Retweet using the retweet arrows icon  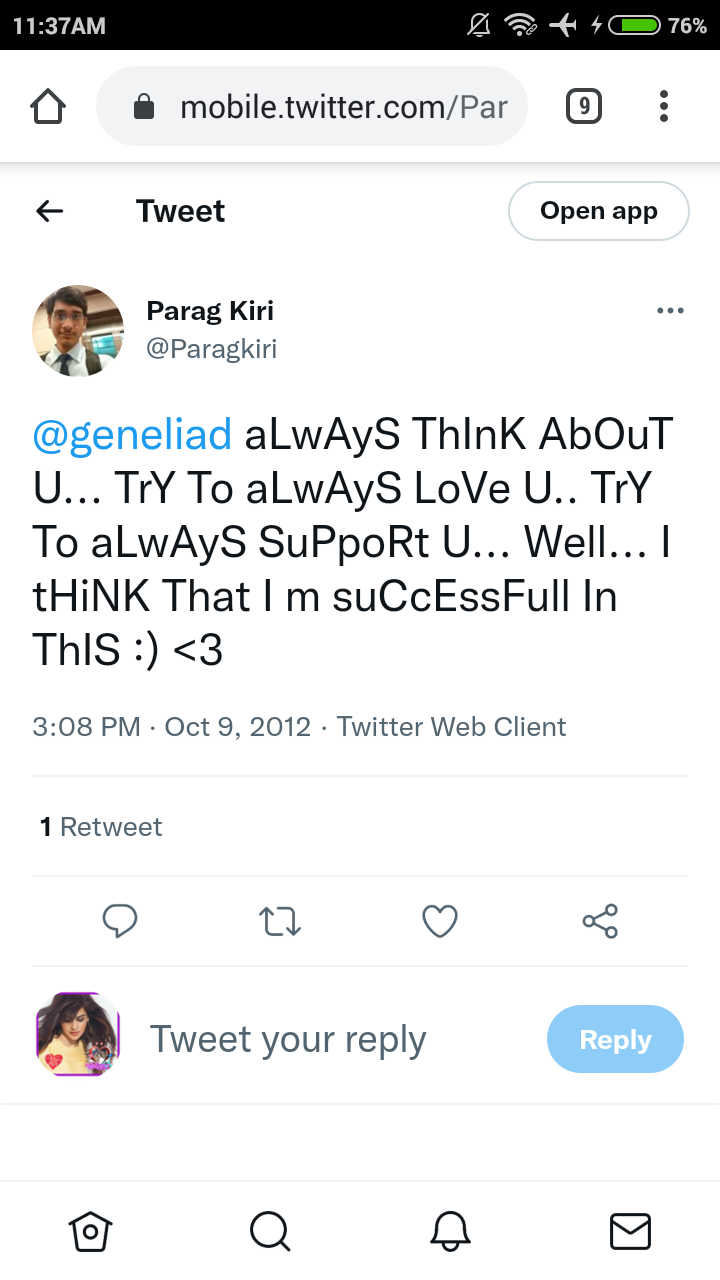coord(280,921)
